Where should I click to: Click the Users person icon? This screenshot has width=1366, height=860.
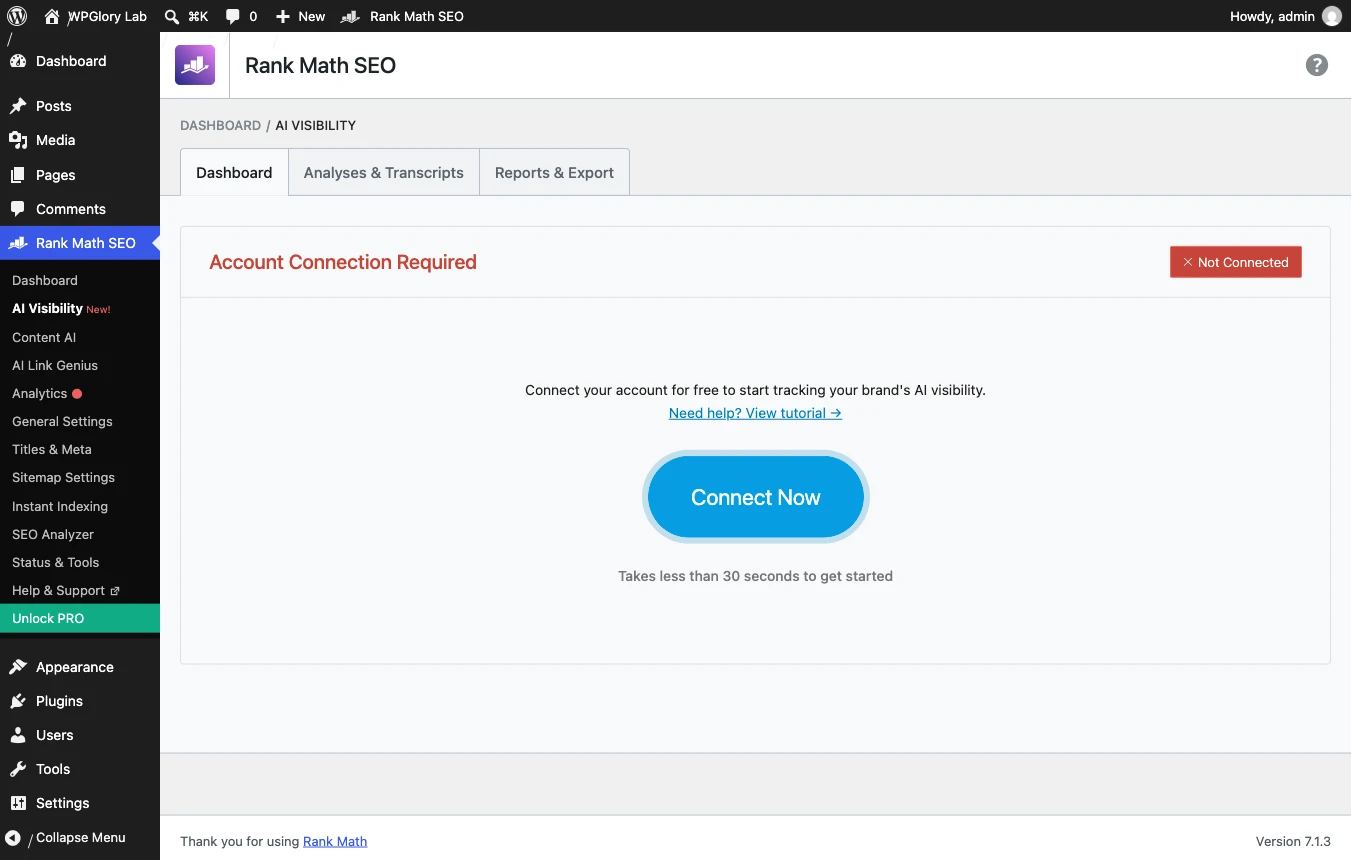coord(18,735)
